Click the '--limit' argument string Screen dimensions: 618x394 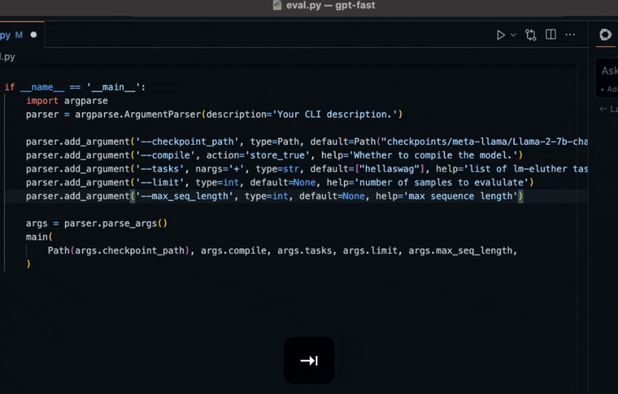tap(160, 182)
